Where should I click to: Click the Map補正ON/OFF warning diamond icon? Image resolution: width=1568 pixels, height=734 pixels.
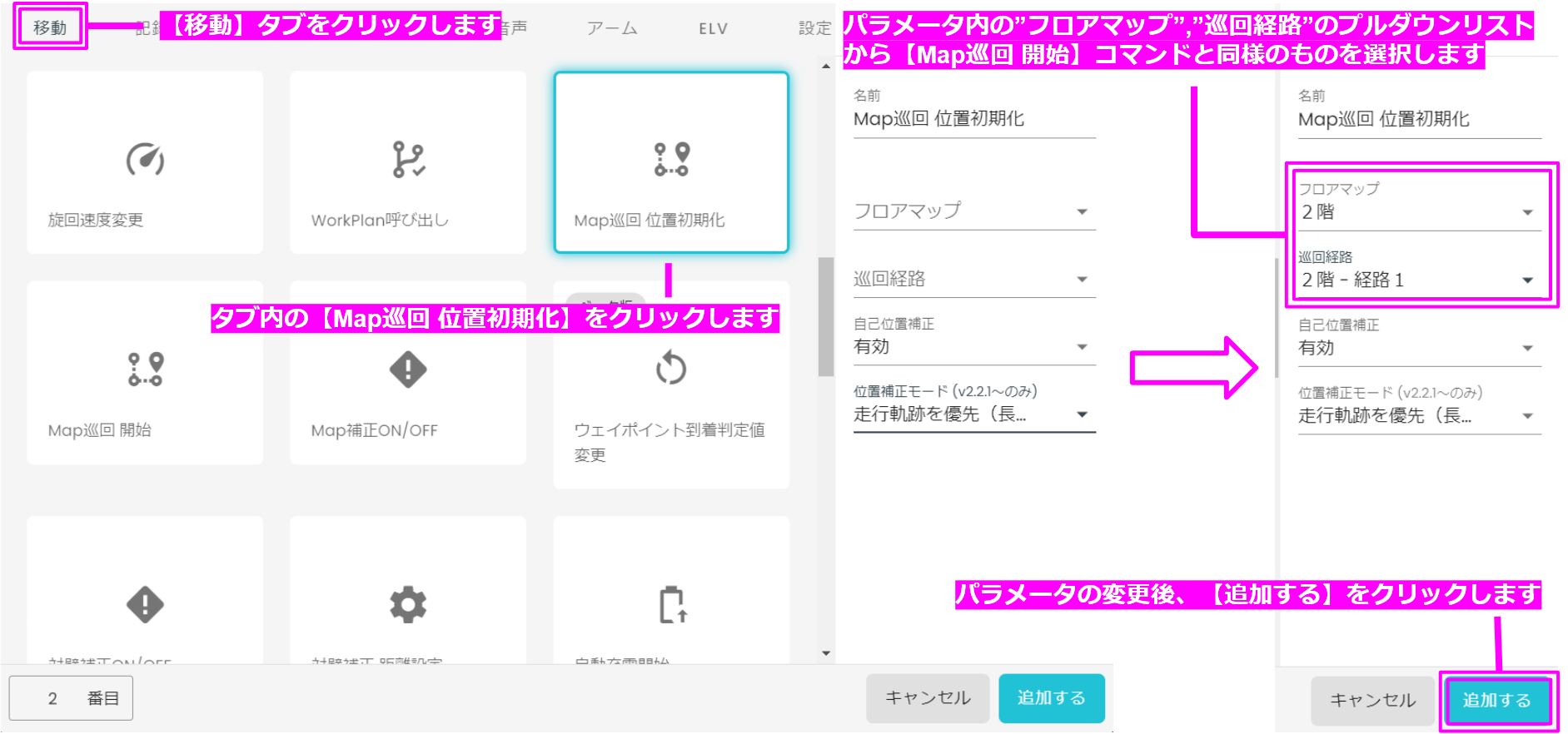click(408, 369)
